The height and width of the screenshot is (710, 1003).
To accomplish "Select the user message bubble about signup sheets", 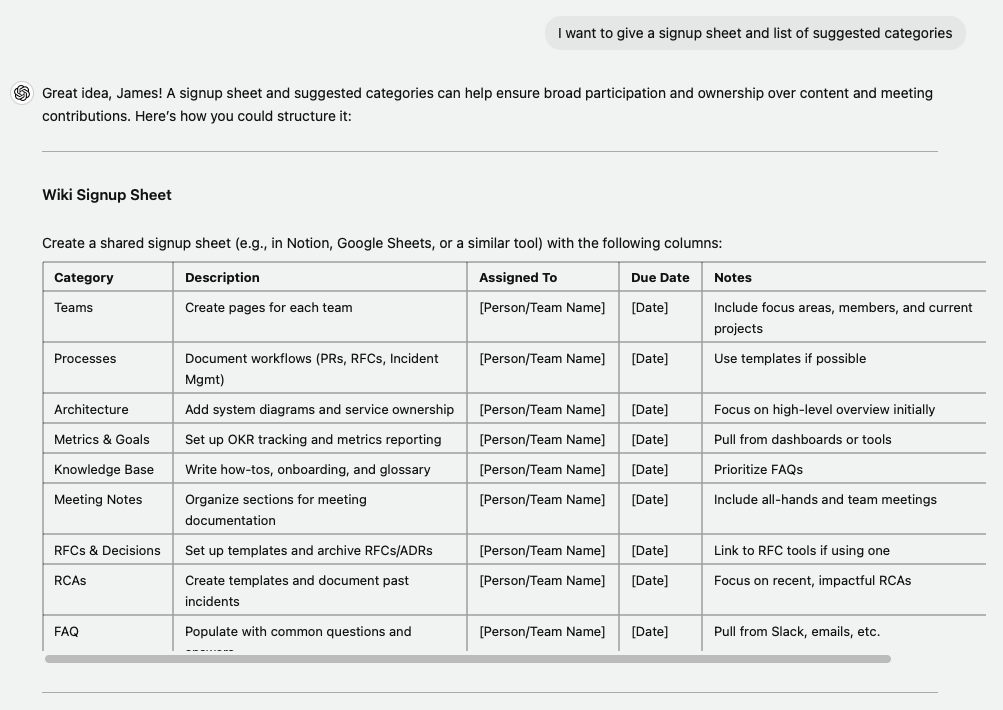I will pos(753,33).
